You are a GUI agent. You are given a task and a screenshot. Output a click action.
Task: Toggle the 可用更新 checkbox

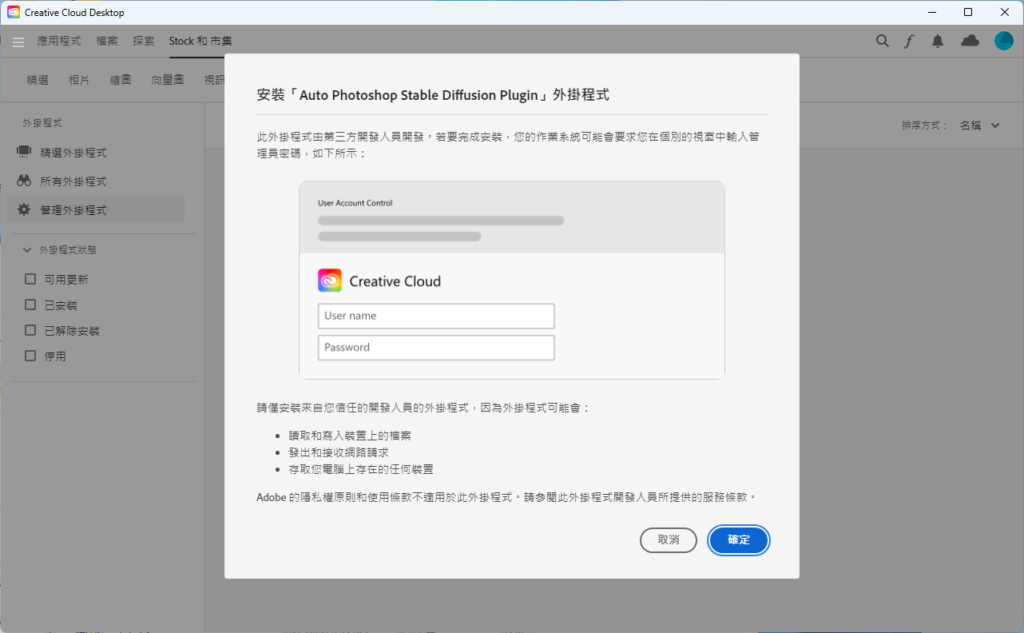(30, 279)
